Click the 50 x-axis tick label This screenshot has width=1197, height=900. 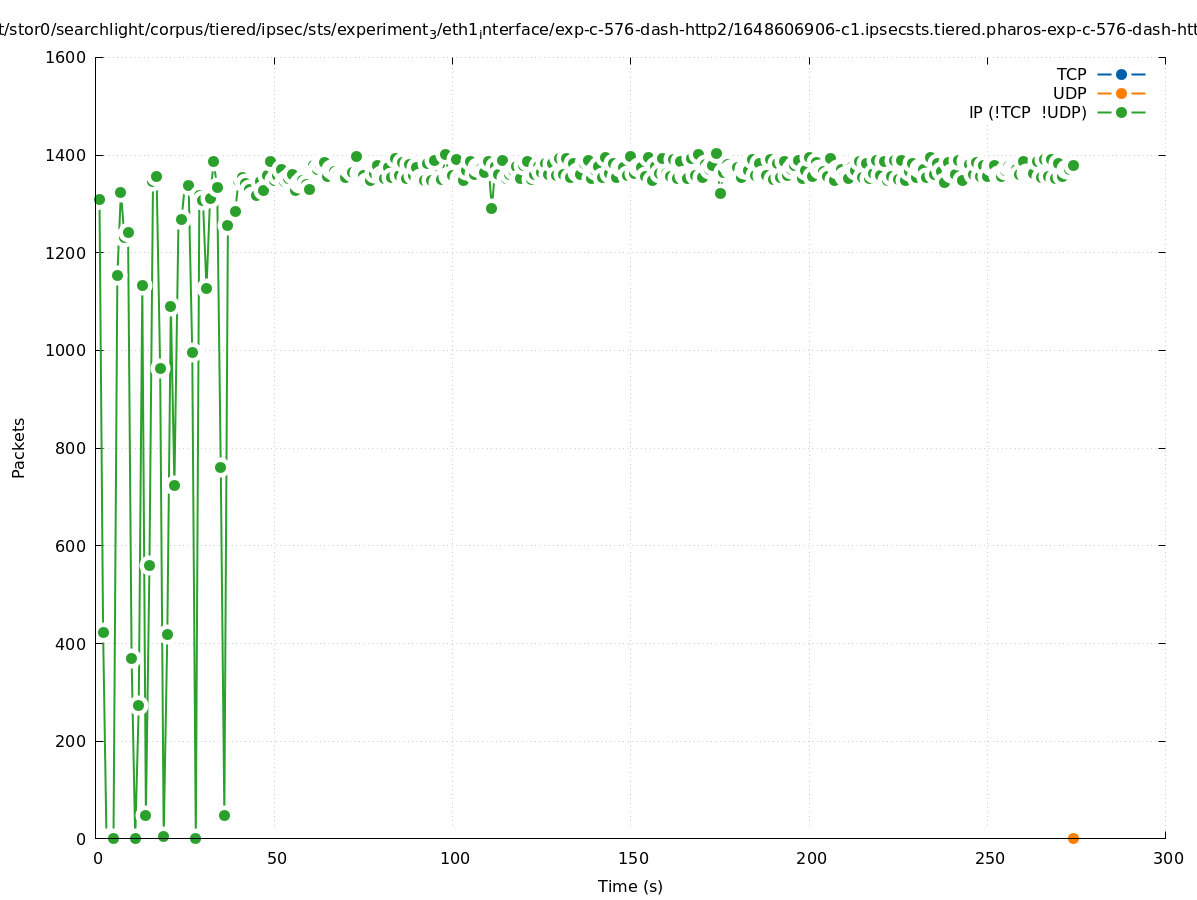(x=276, y=858)
